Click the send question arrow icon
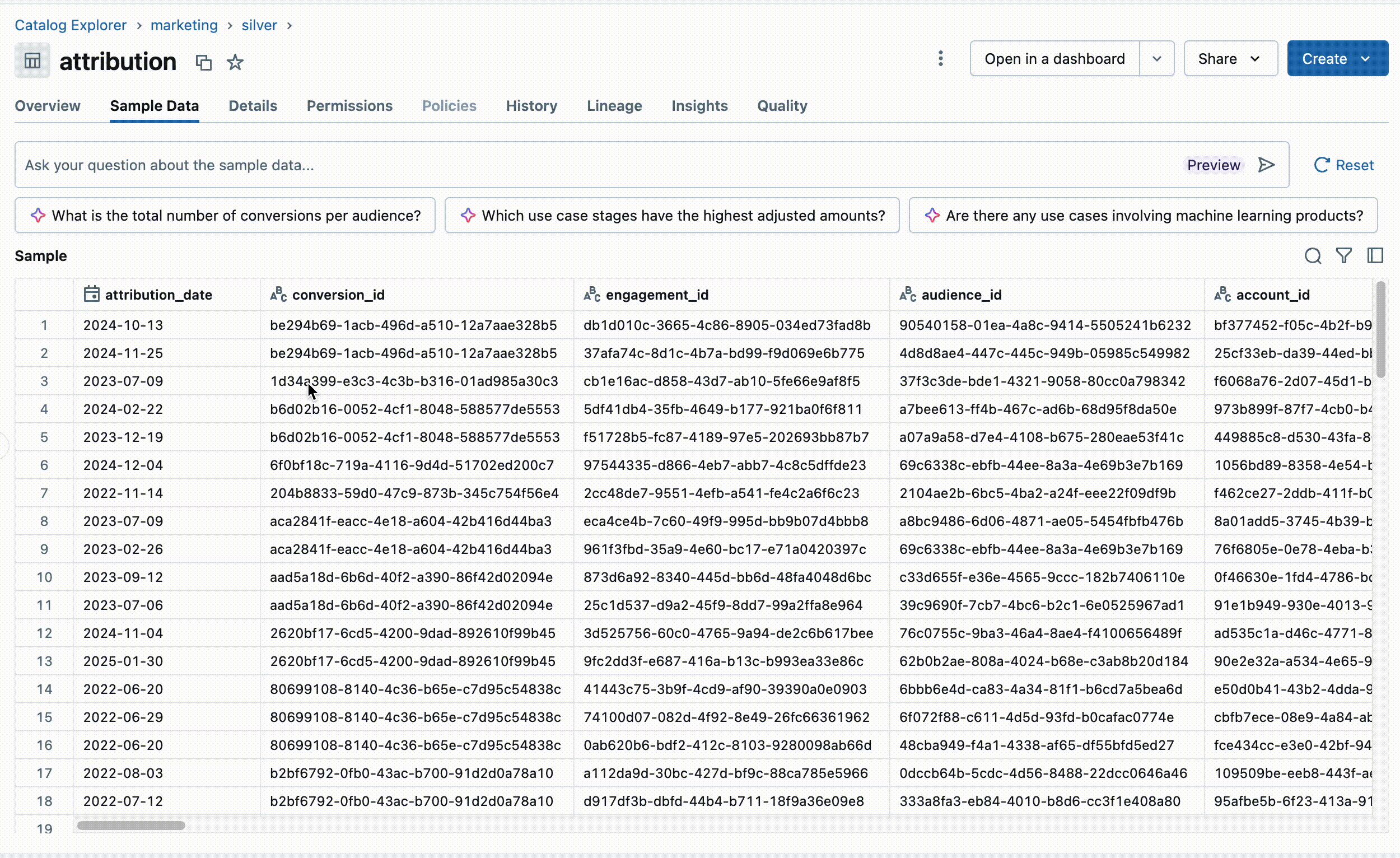 pos(1267,165)
